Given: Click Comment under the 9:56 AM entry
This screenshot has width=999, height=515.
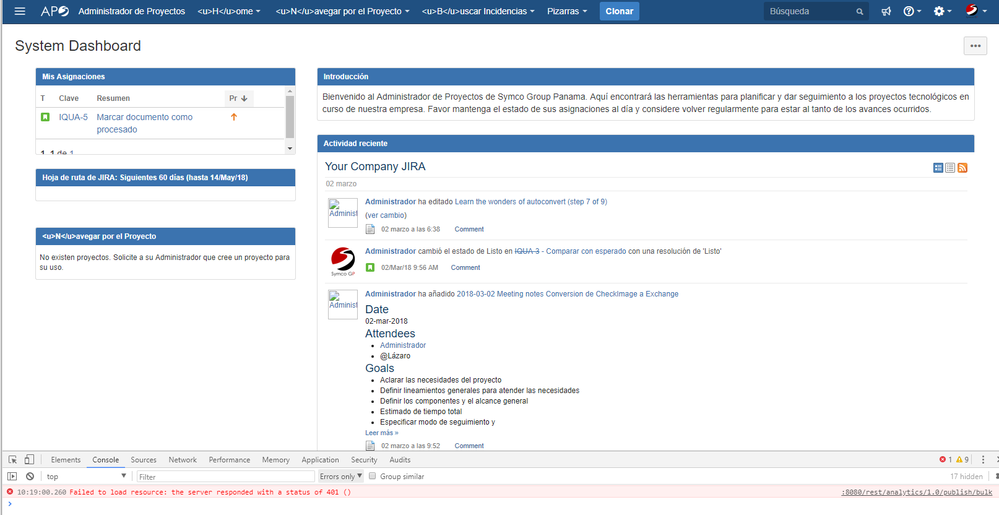Looking at the screenshot, I should pyautogui.click(x=465, y=268).
